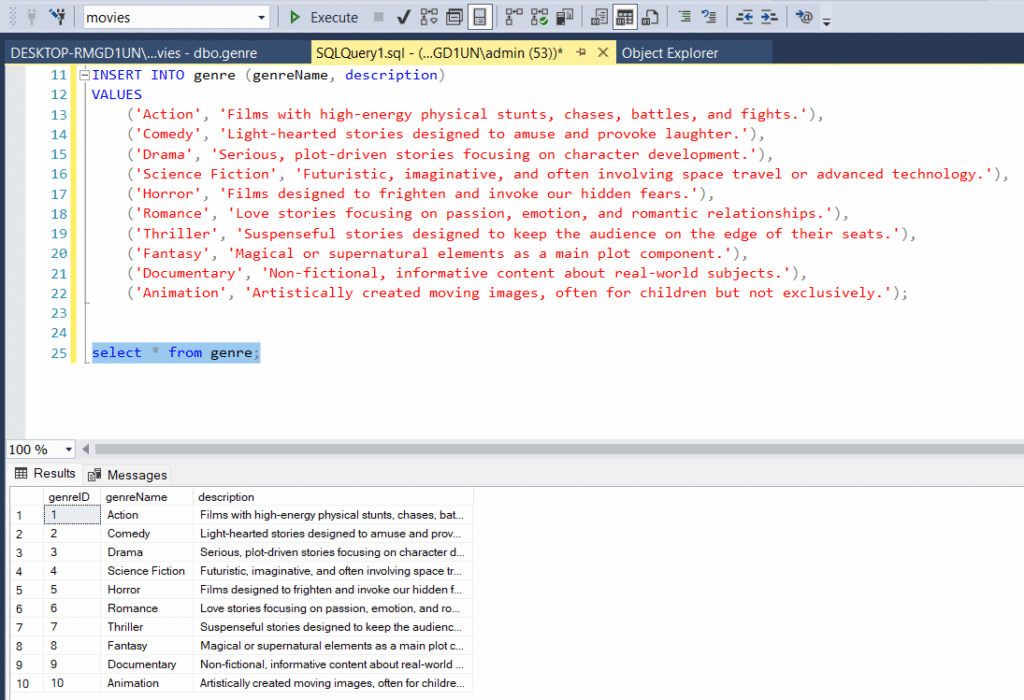
Task: Click the 'Light-hearted stories' description cell
Action: (333, 533)
